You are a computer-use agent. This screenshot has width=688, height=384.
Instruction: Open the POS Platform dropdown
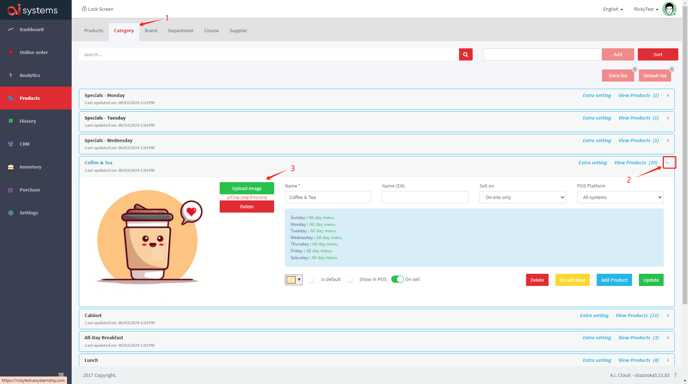(620, 197)
